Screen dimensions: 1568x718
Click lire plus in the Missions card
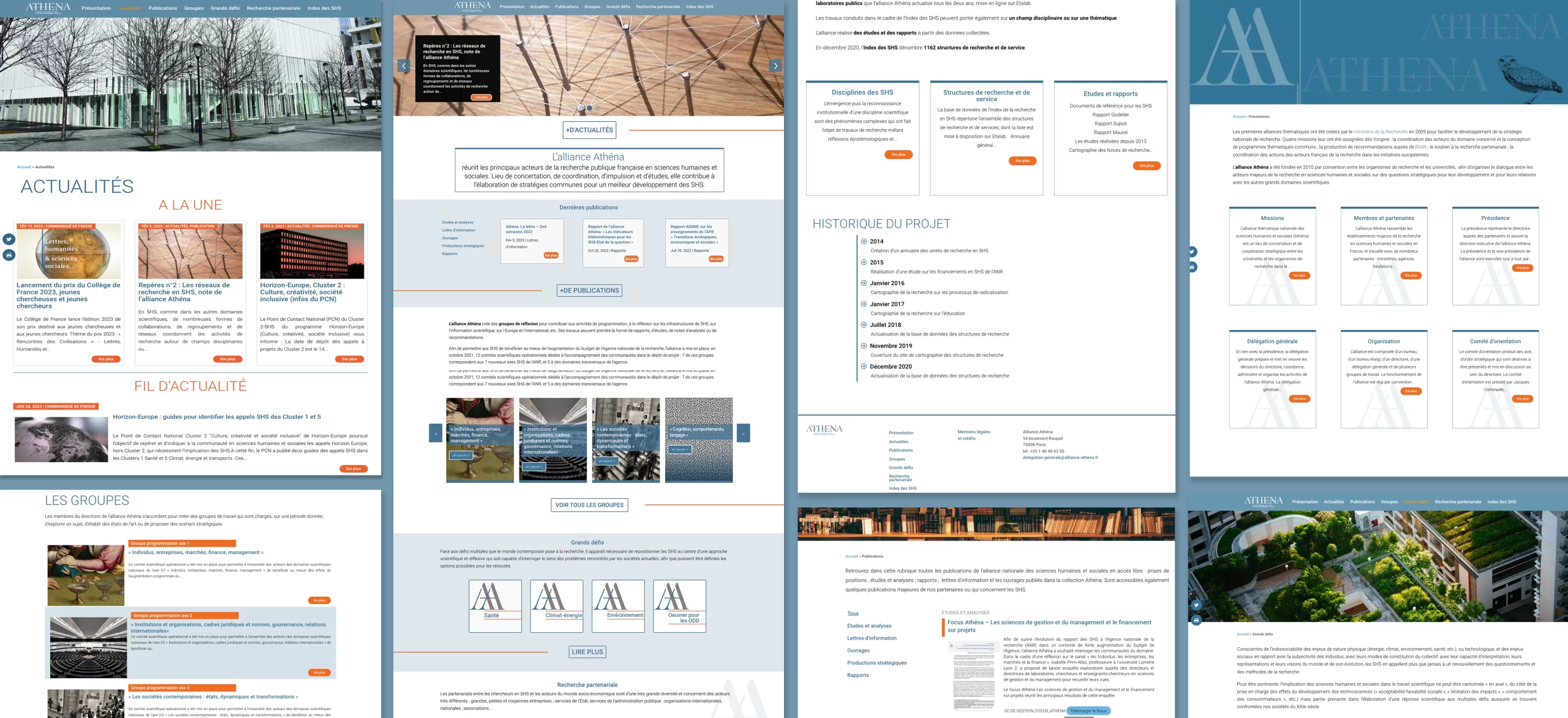pos(1299,275)
